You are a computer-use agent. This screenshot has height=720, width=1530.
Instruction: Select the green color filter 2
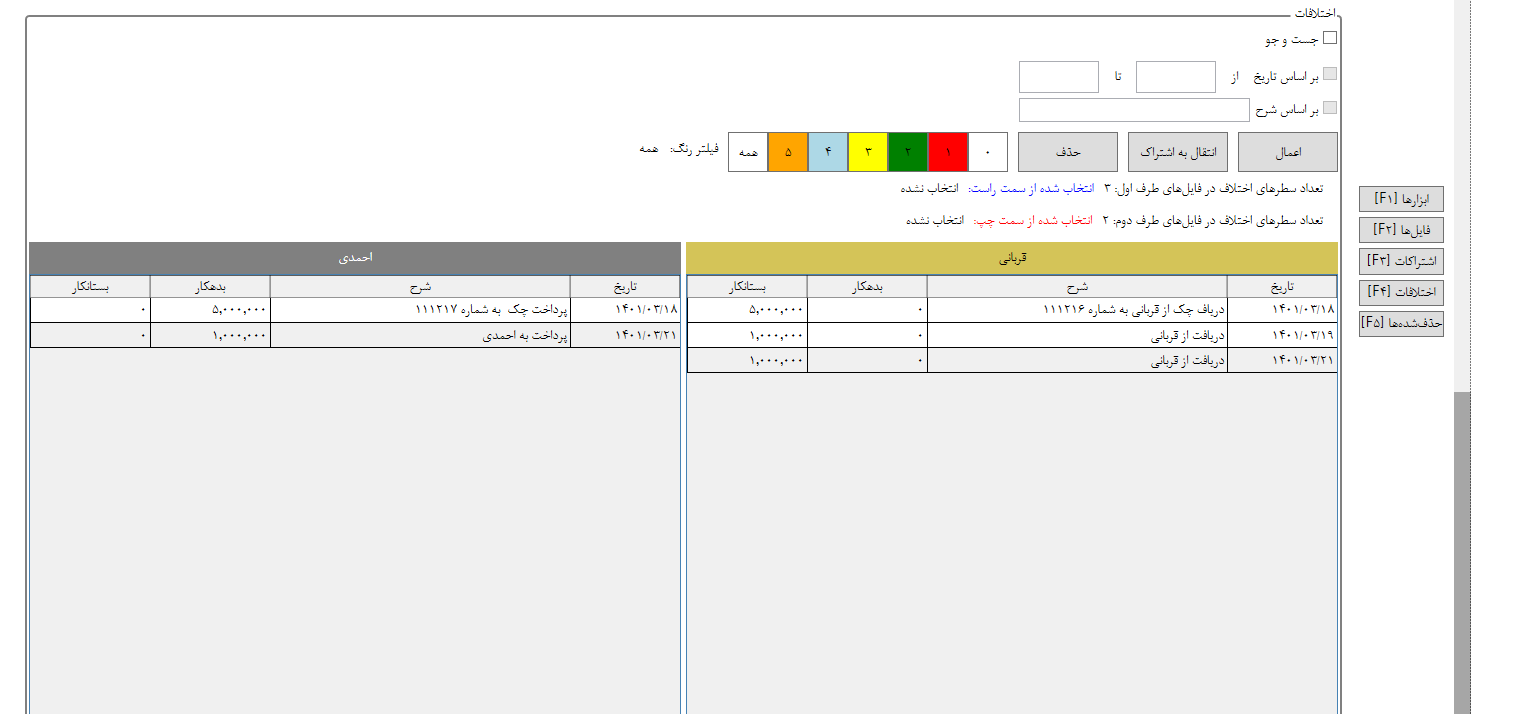pos(908,152)
